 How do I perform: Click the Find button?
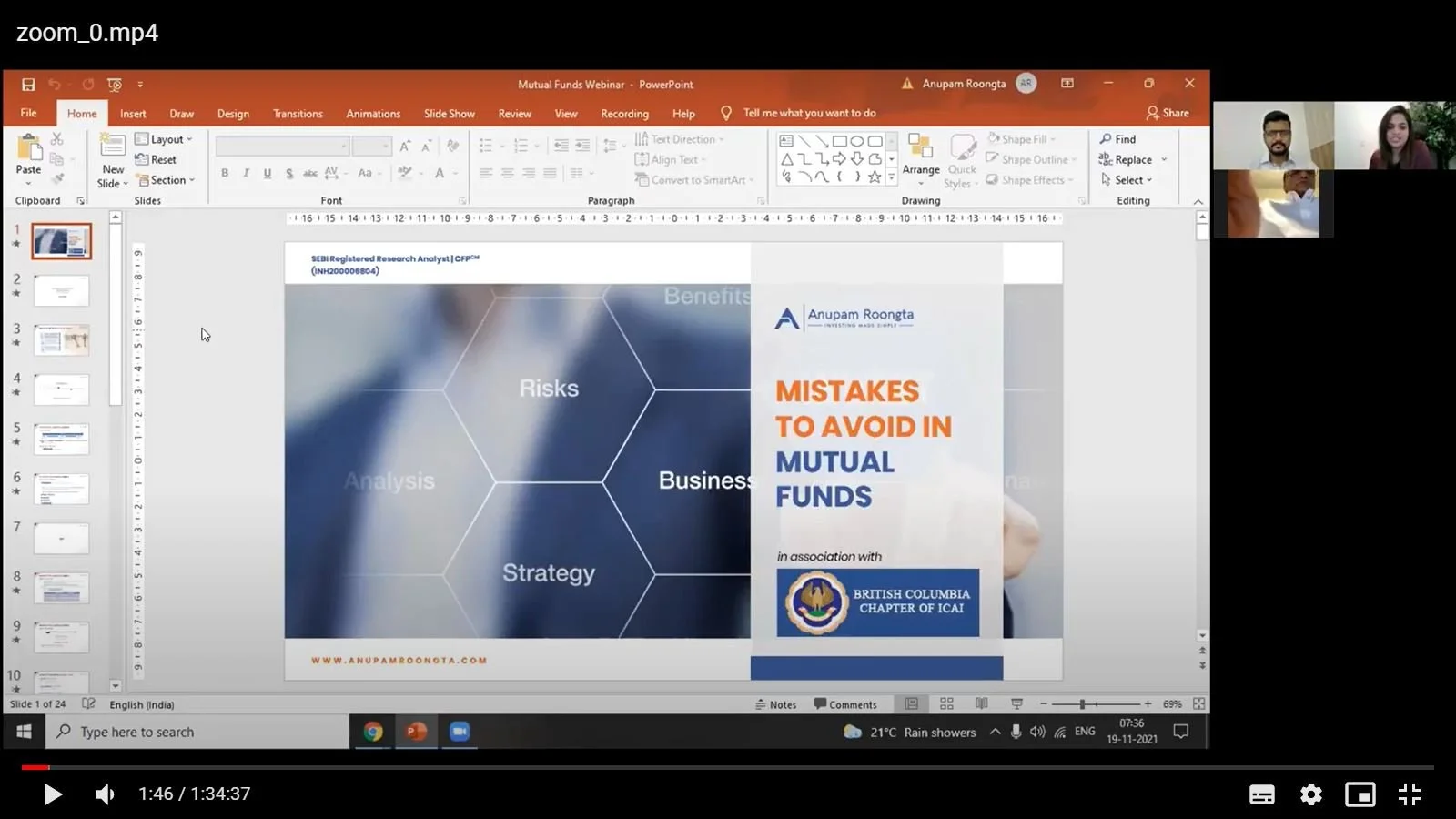[1117, 139]
